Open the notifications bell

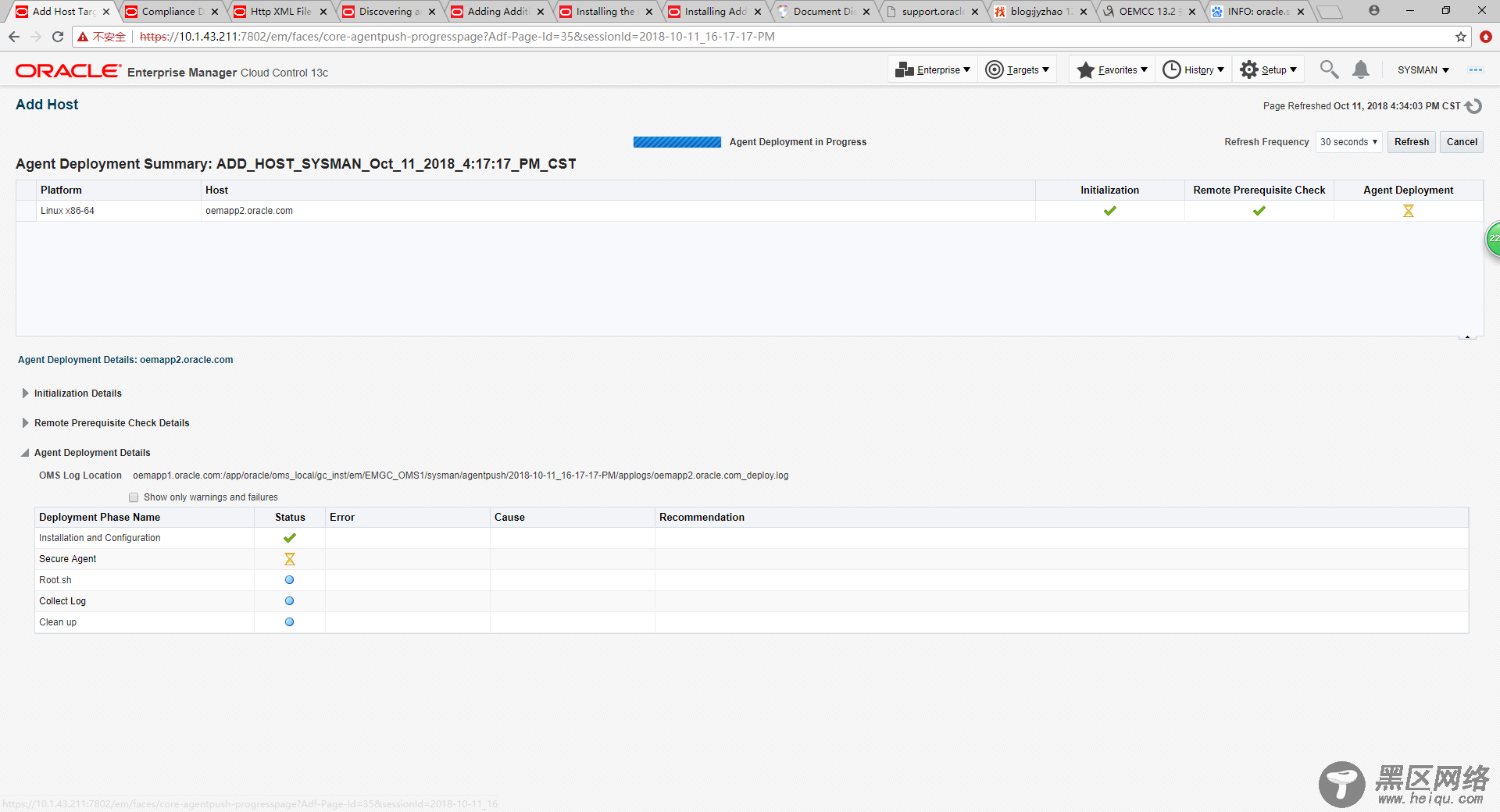point(1361,69)
